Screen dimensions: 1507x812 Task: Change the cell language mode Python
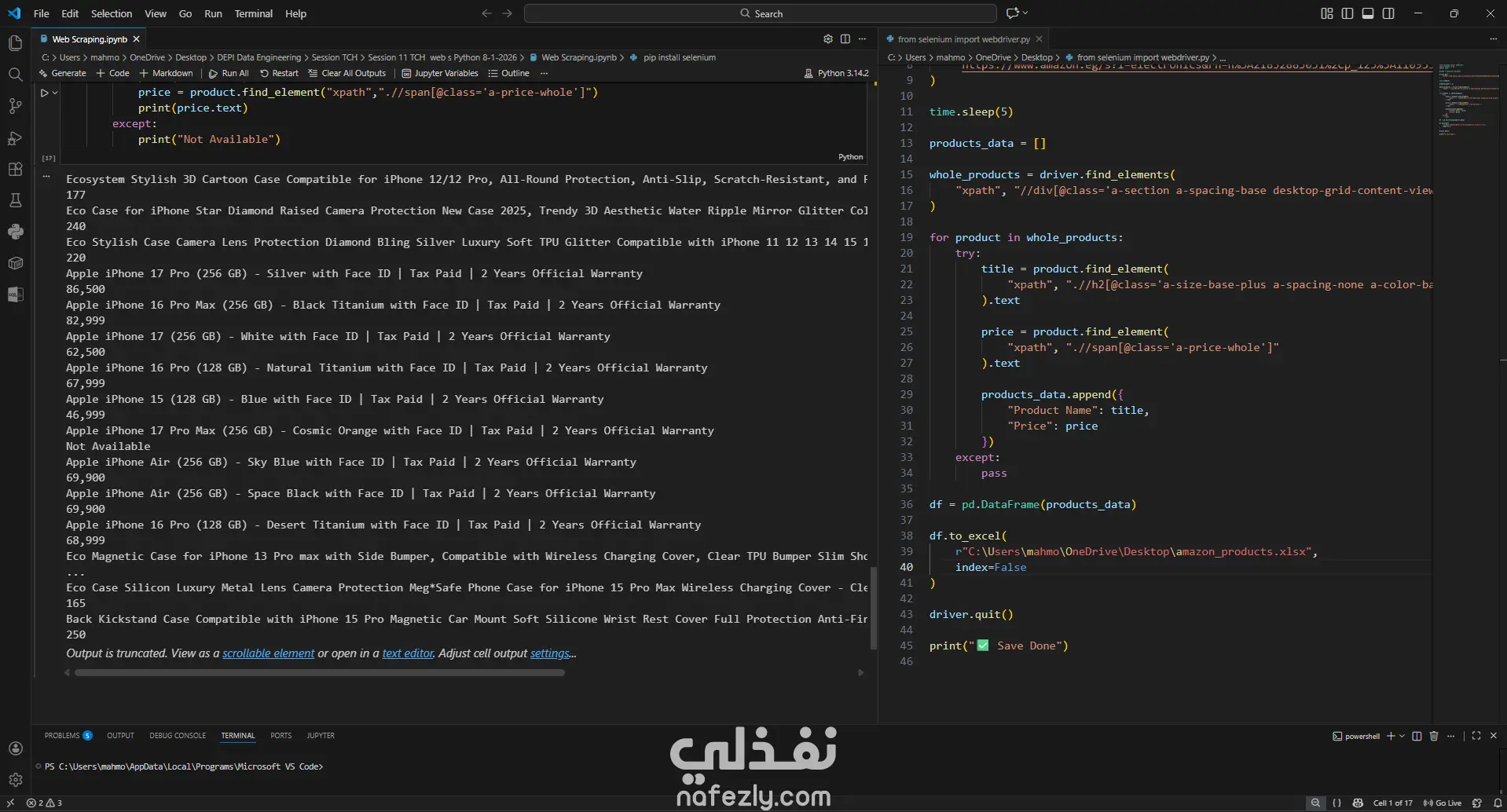pos(850,157)
